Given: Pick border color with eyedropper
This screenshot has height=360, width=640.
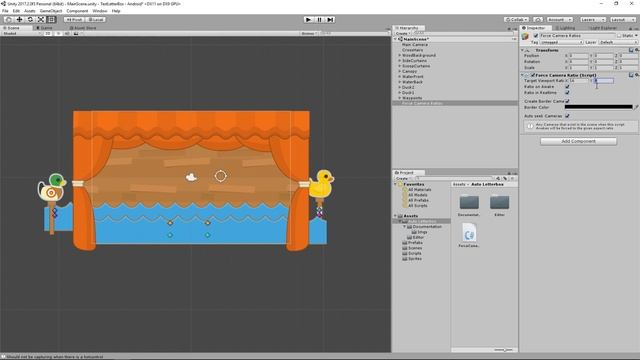Looking at the screenshot, I should (x=636, y=107).
